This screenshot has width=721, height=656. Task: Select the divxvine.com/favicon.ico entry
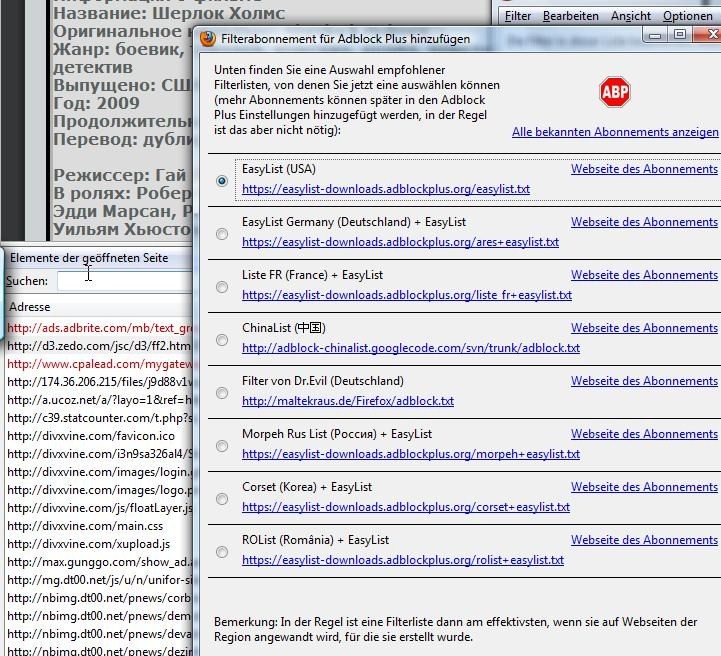(x=99, y=436)
